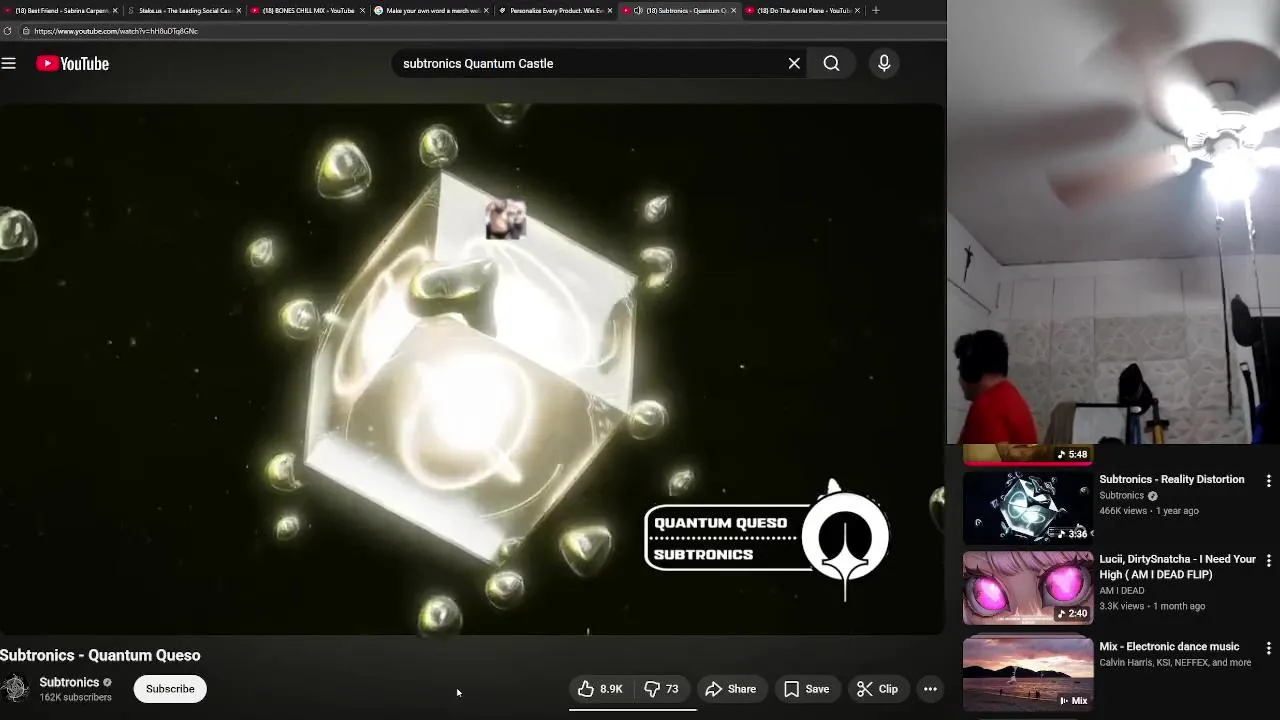Open the Reality Distortion video thumbnail
The image size is (1280, 720).
pos(1027,506)
